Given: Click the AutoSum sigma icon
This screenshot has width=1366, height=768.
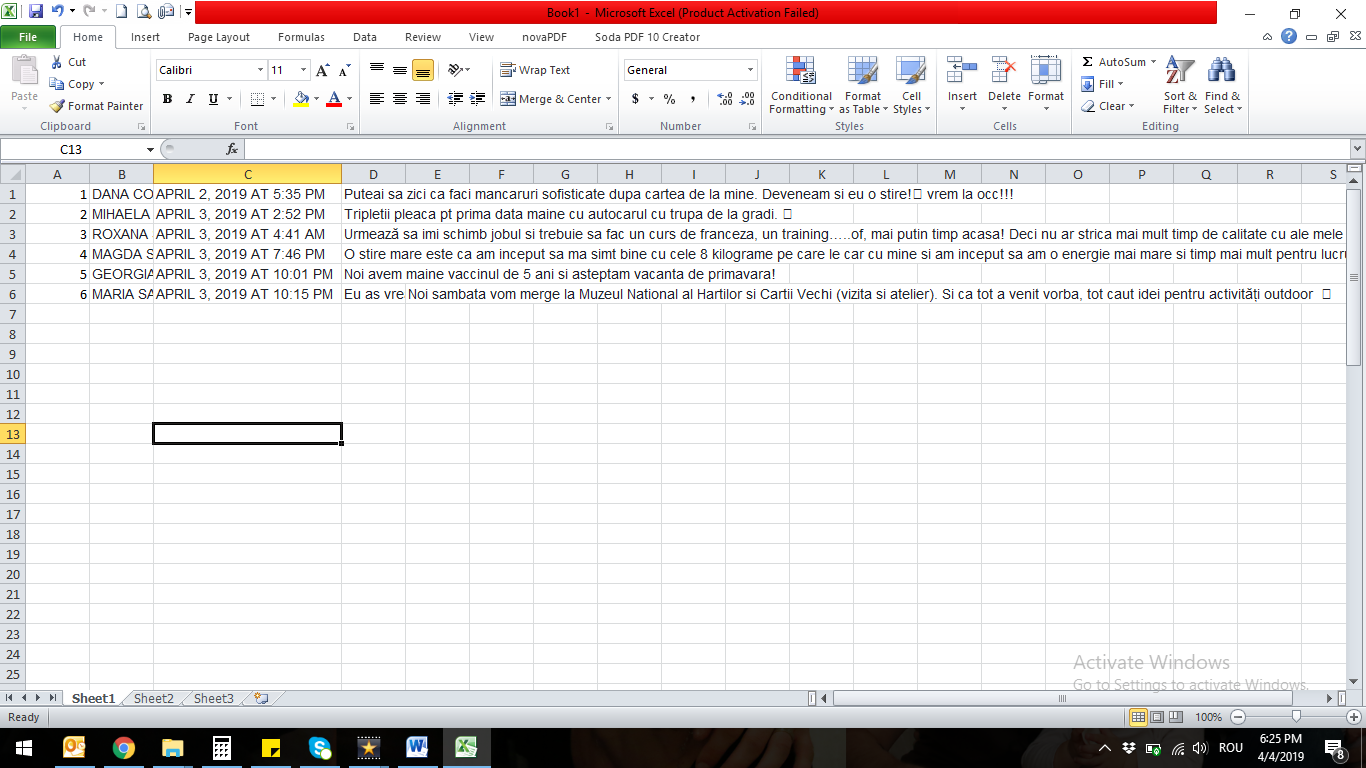Looking at the screenshot, I should click(x=1088, y=62).
